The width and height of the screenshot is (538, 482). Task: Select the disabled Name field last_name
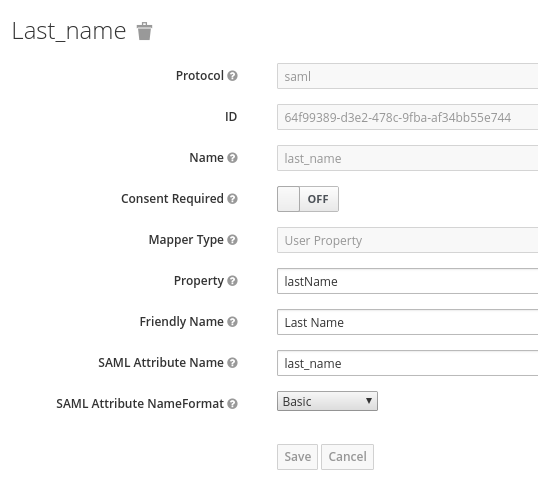[408, 158]
